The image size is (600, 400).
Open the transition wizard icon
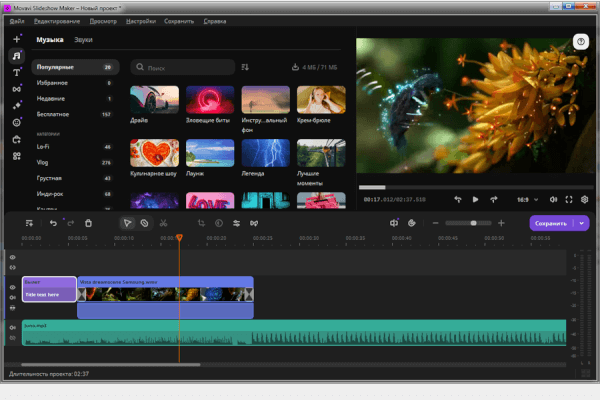[254, 223]
